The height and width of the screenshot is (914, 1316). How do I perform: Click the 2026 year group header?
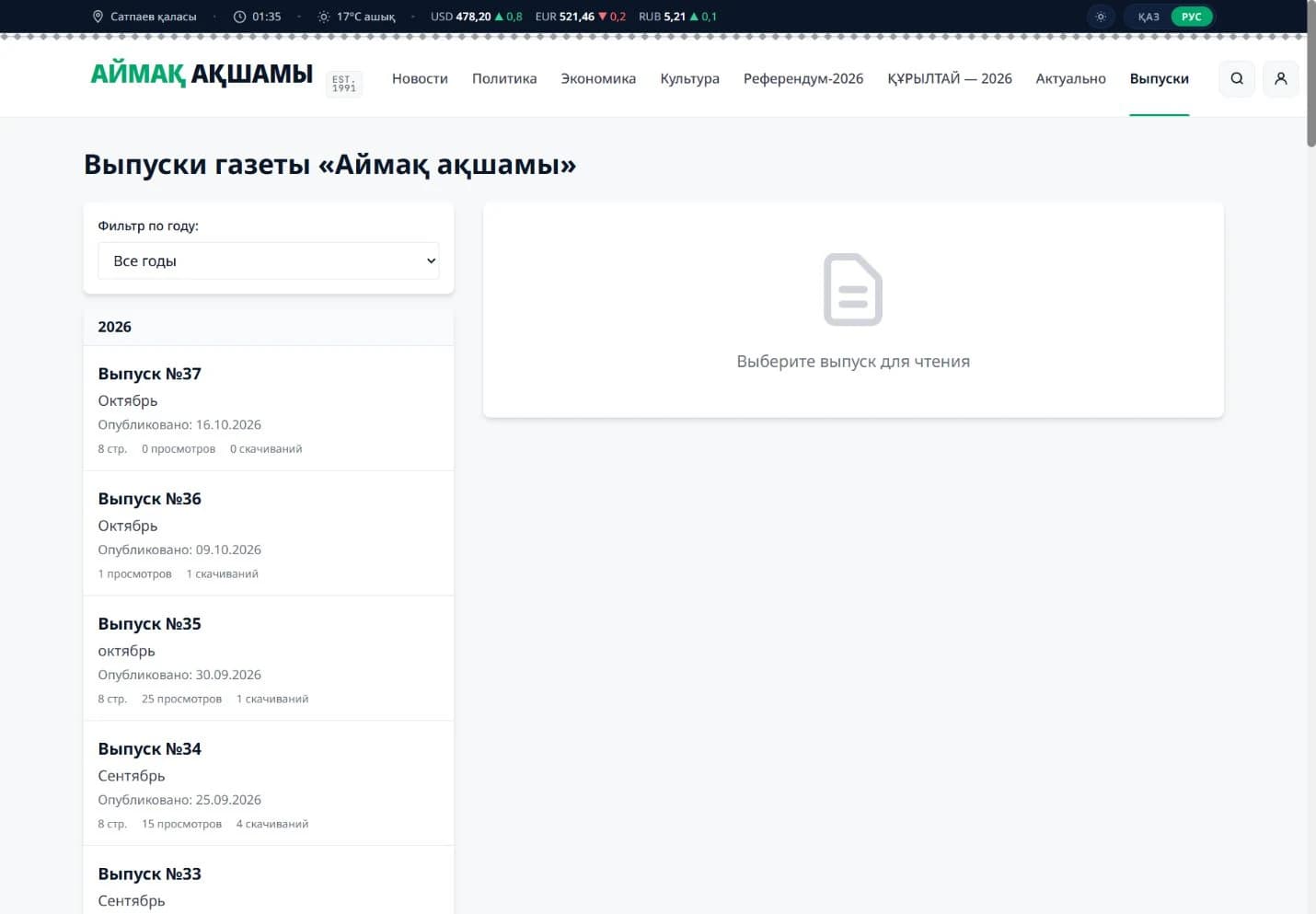[x=269, y=327]
